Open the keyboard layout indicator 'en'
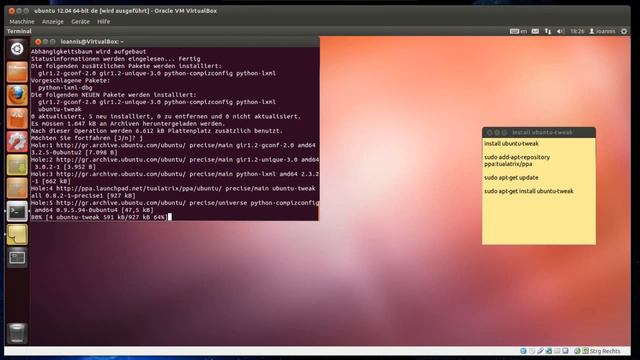 [518, 31]
